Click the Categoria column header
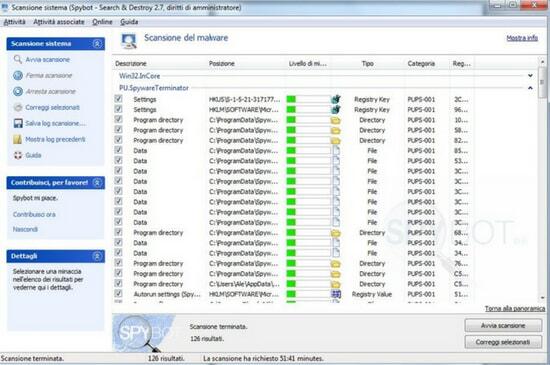 click(421, 63)
